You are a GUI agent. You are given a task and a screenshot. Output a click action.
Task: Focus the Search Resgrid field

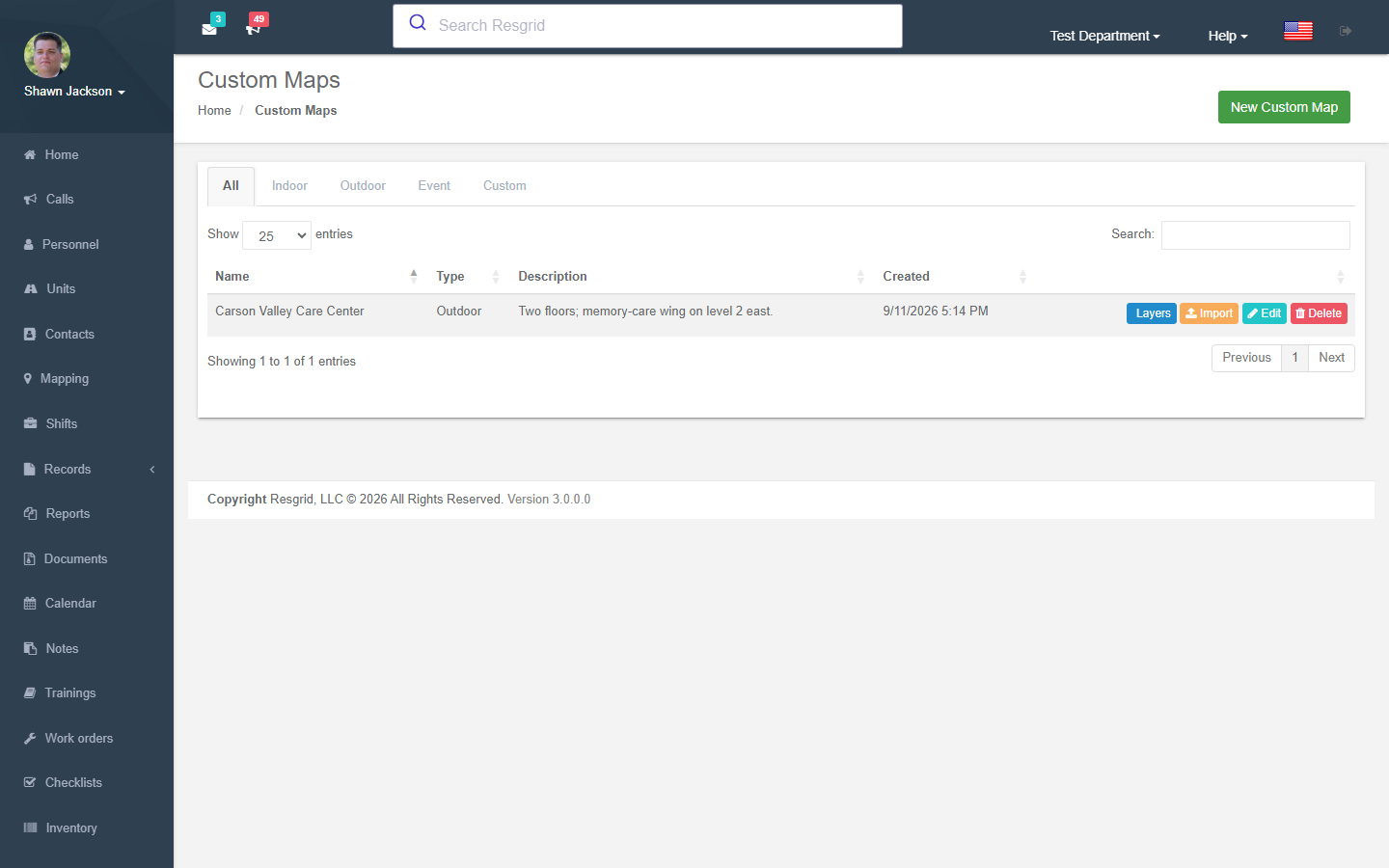point(647,26)
